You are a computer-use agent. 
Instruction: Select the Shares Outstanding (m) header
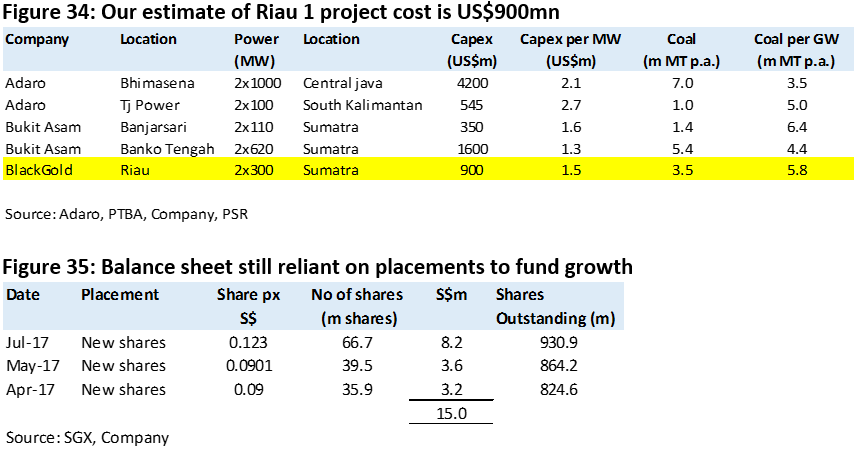556,306
